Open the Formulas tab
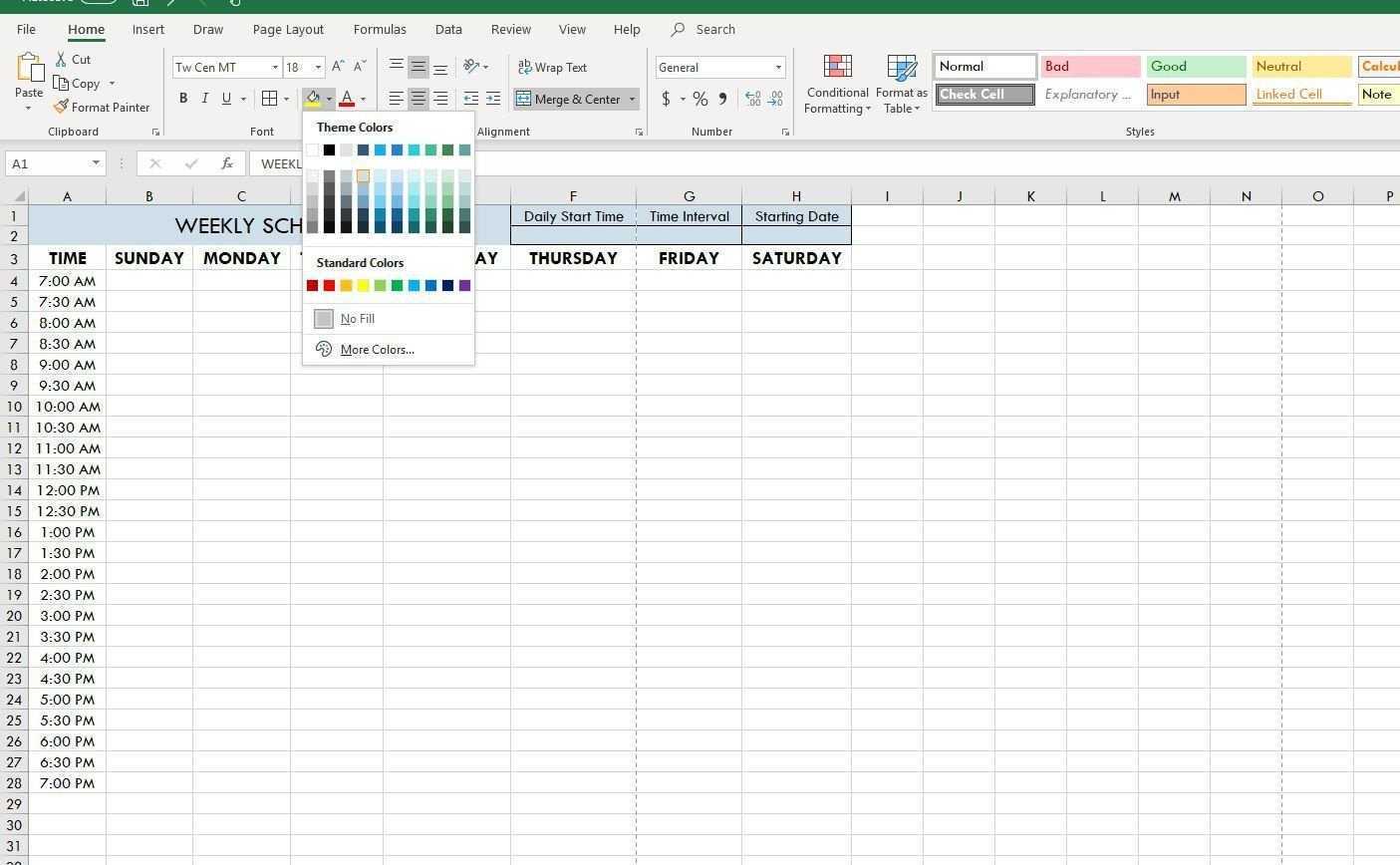 click(380, 30)
